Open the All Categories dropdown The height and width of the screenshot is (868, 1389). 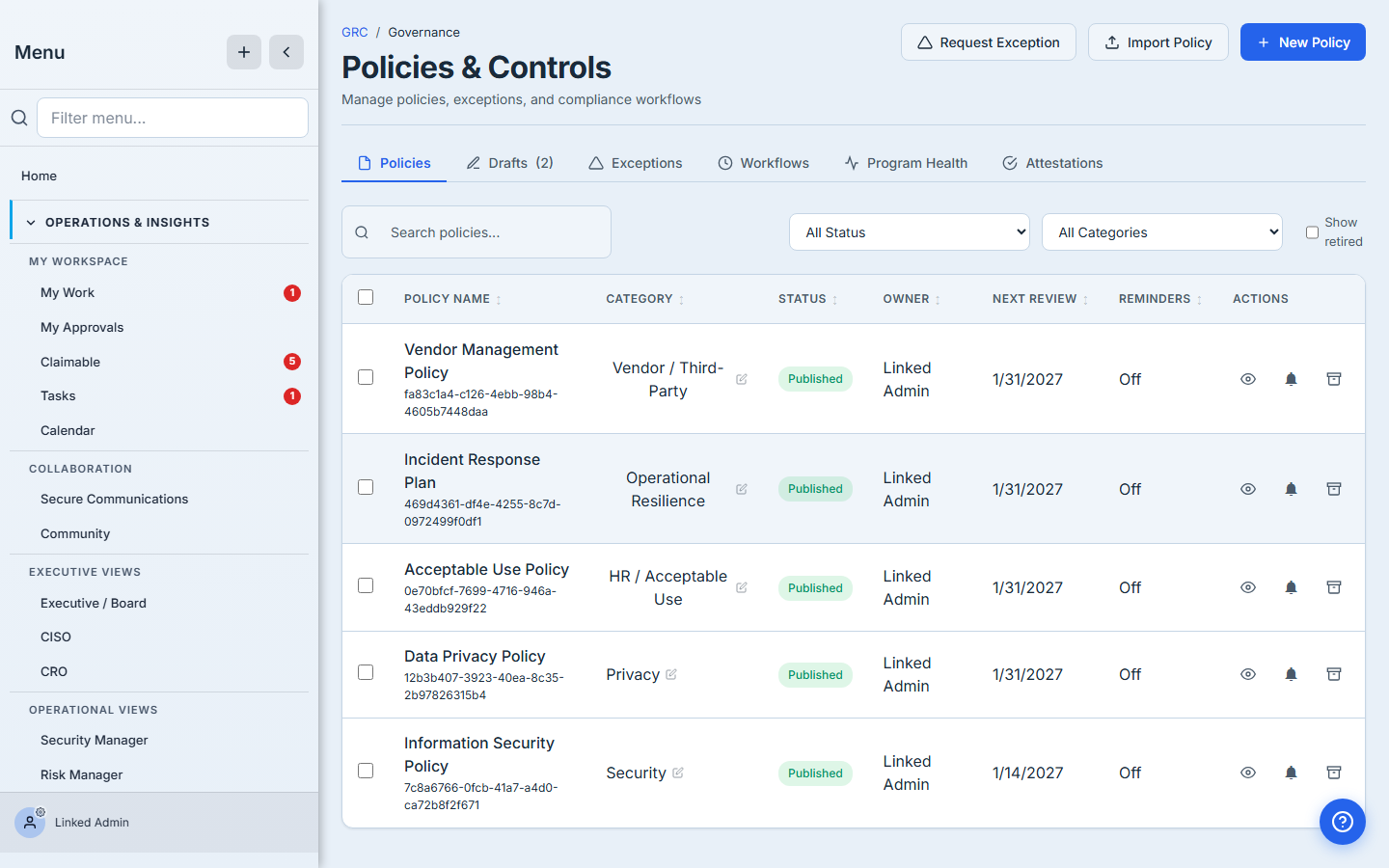[x=1162, y=232]
